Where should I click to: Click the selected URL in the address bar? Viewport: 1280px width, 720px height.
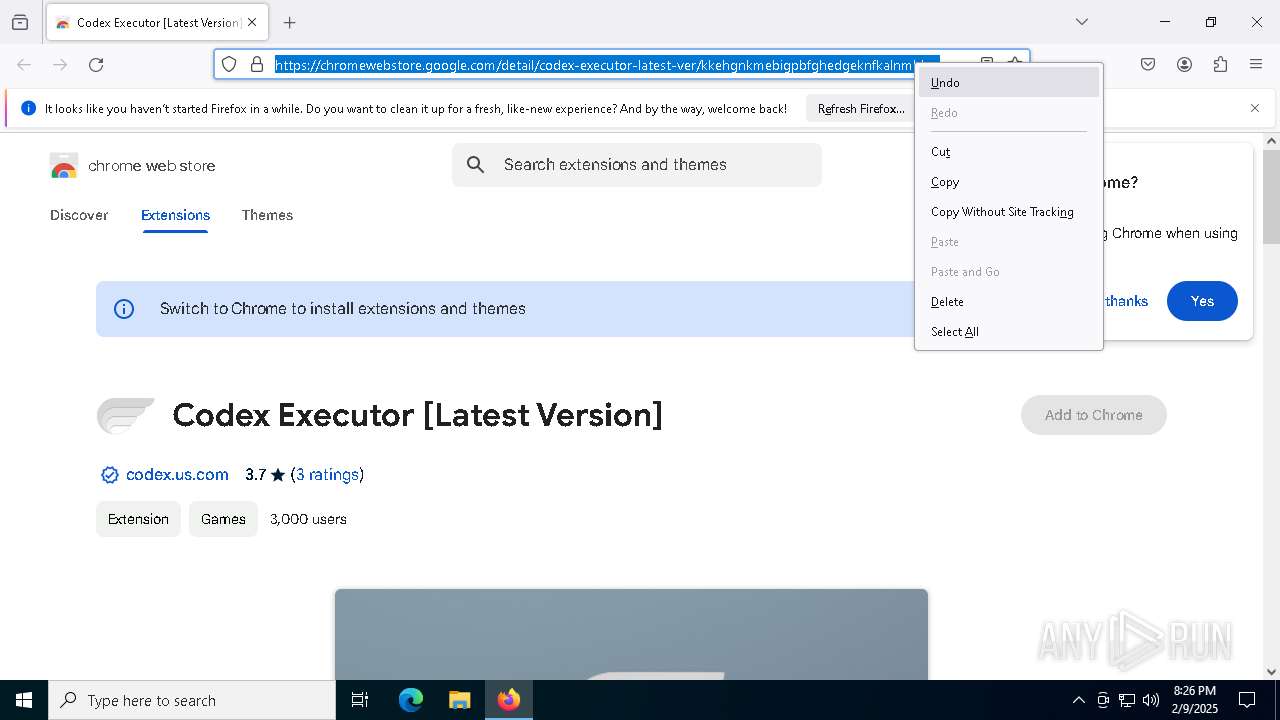595,65
